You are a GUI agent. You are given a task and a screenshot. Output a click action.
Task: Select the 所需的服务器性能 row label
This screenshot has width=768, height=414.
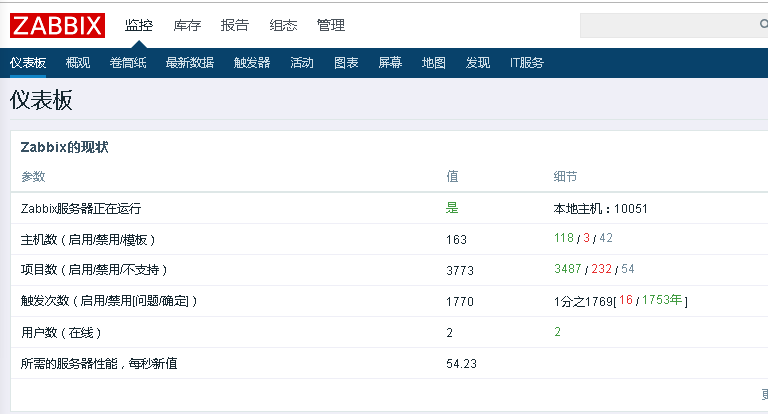[x=99, y=364]
